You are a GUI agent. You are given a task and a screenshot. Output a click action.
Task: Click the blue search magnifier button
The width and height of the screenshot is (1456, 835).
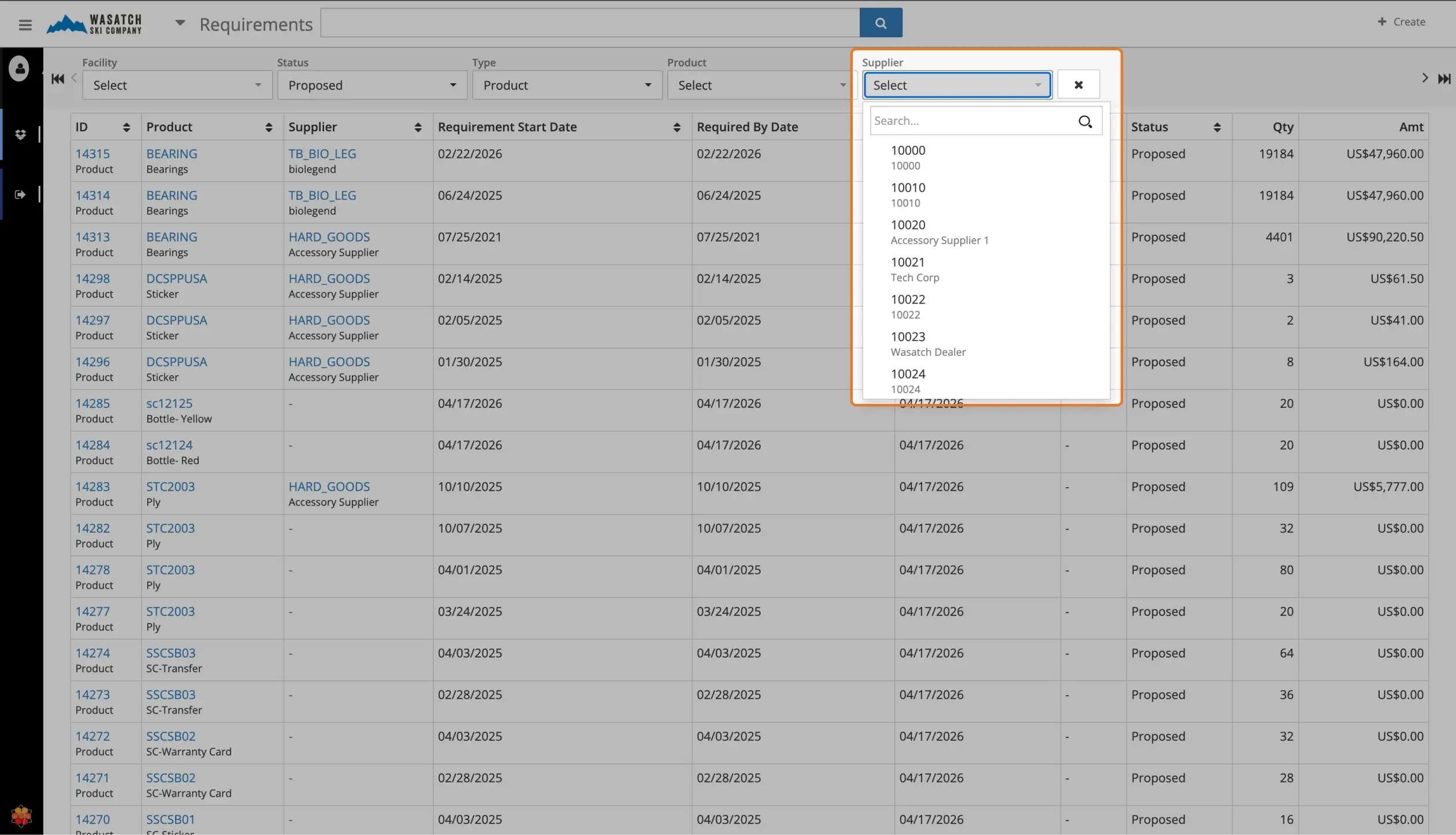point(881,23)
